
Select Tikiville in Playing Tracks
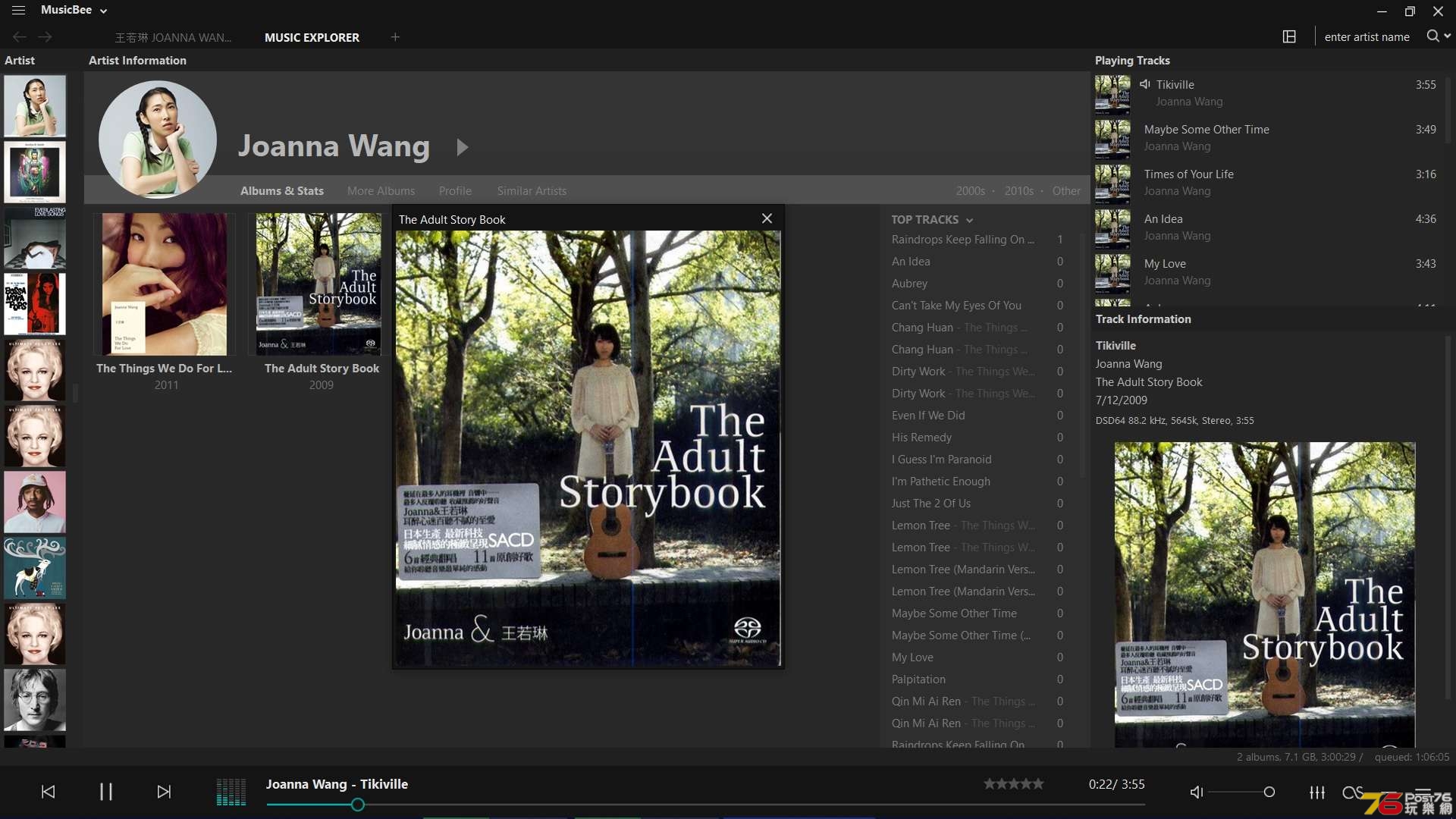pyautogui.click(x=1268, y=93)
